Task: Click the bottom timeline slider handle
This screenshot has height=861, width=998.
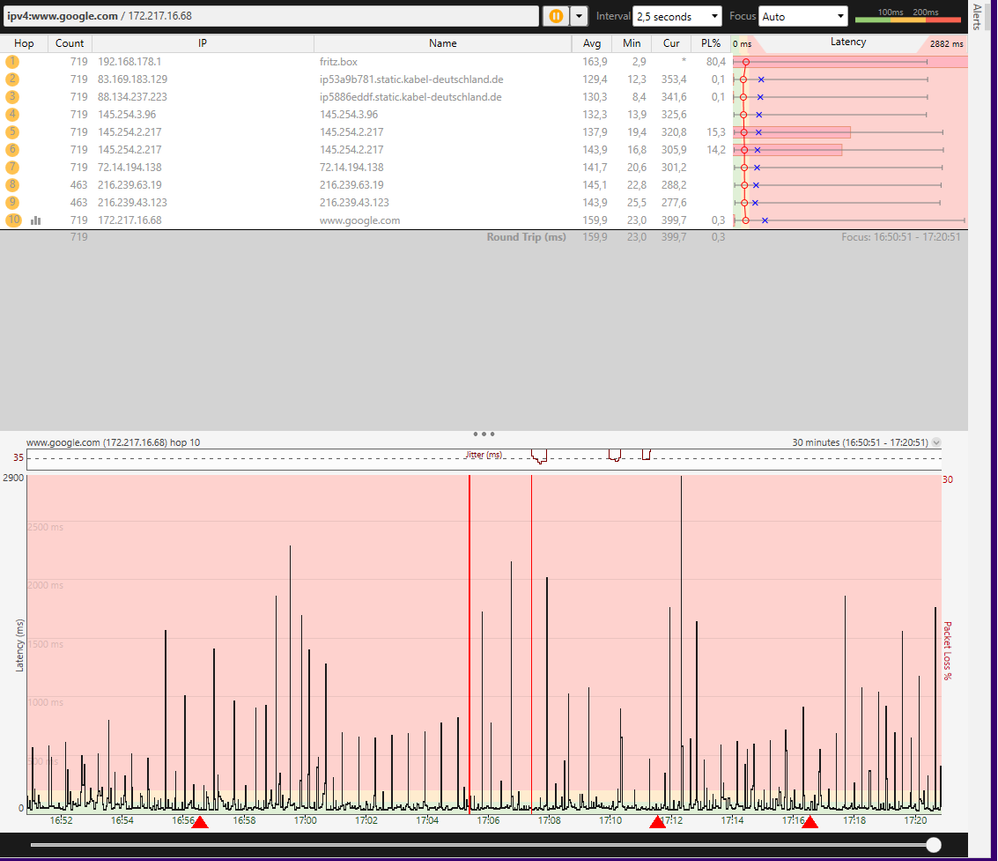Action: tap(934, 845)
